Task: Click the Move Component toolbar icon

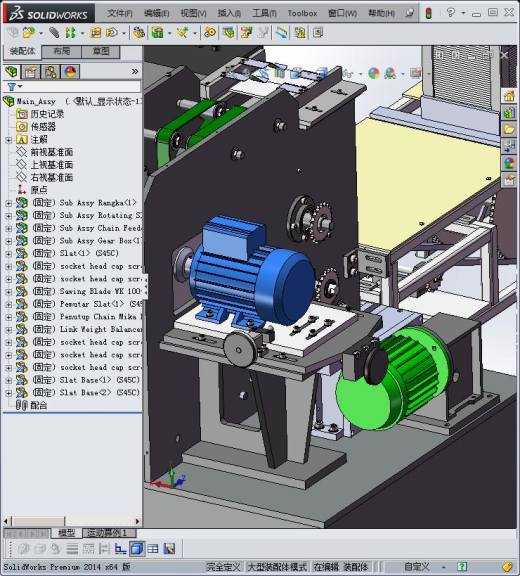Action: click(111, 33)
